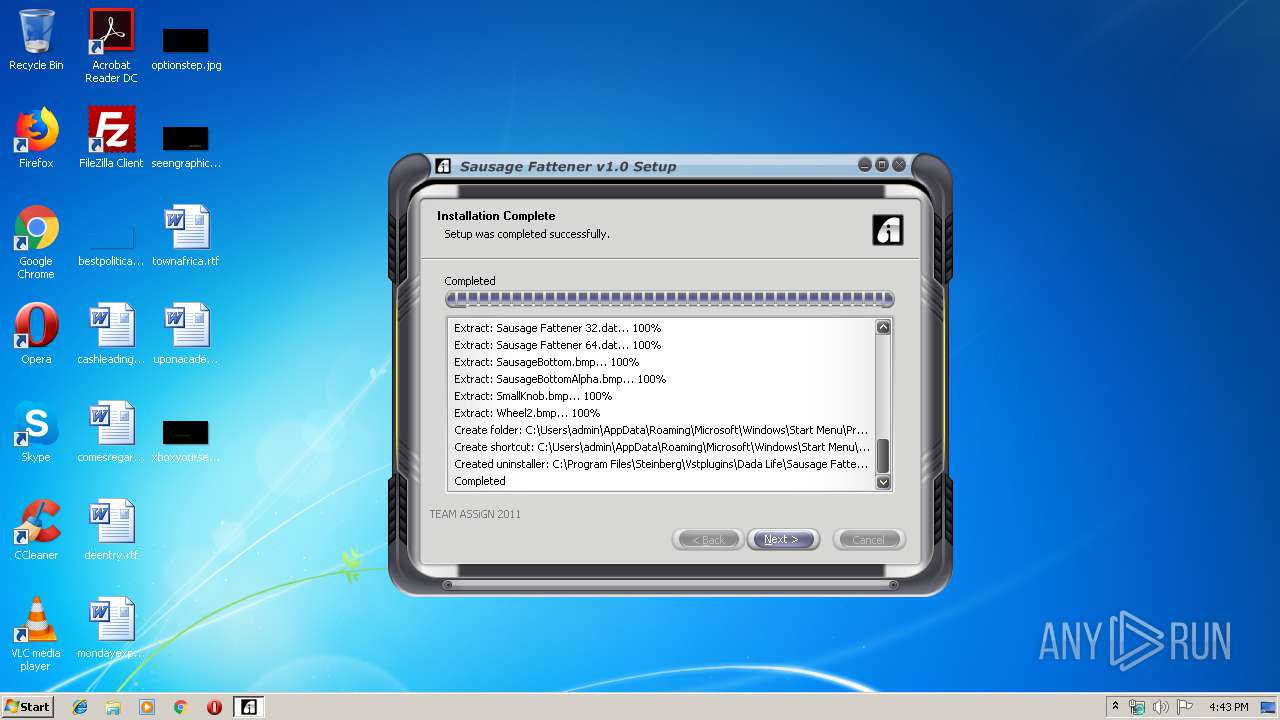Launch FileZilla Client shortcut

tap(111, 138)
